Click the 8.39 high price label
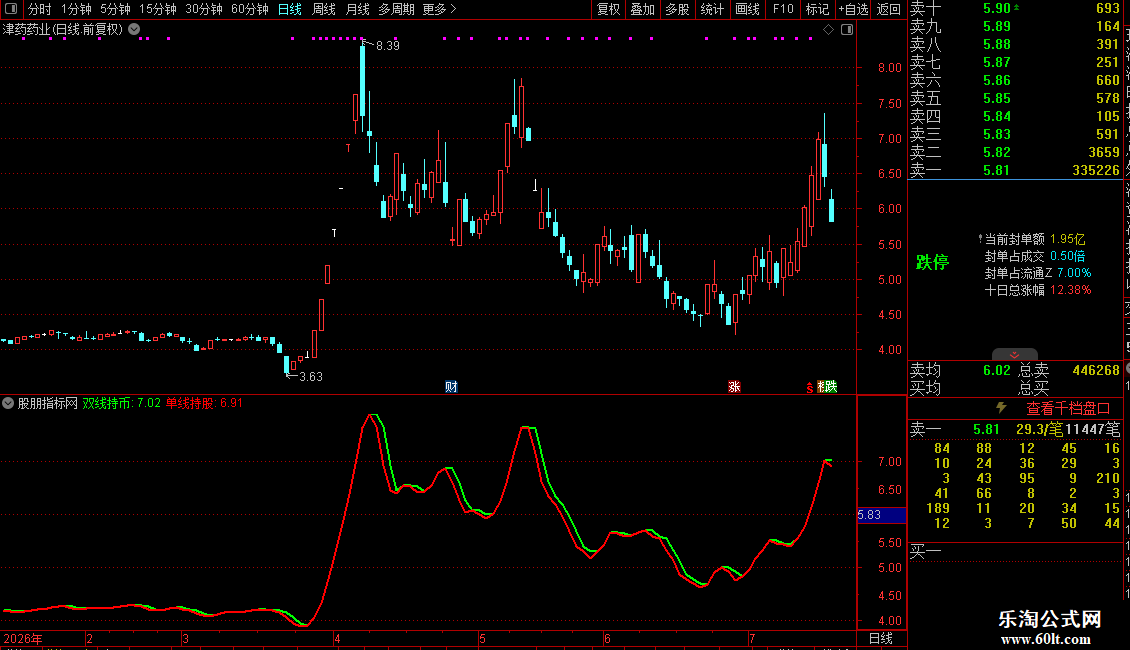The height and width of the screenshot is (650, 1130). click(x=388, y=45)
